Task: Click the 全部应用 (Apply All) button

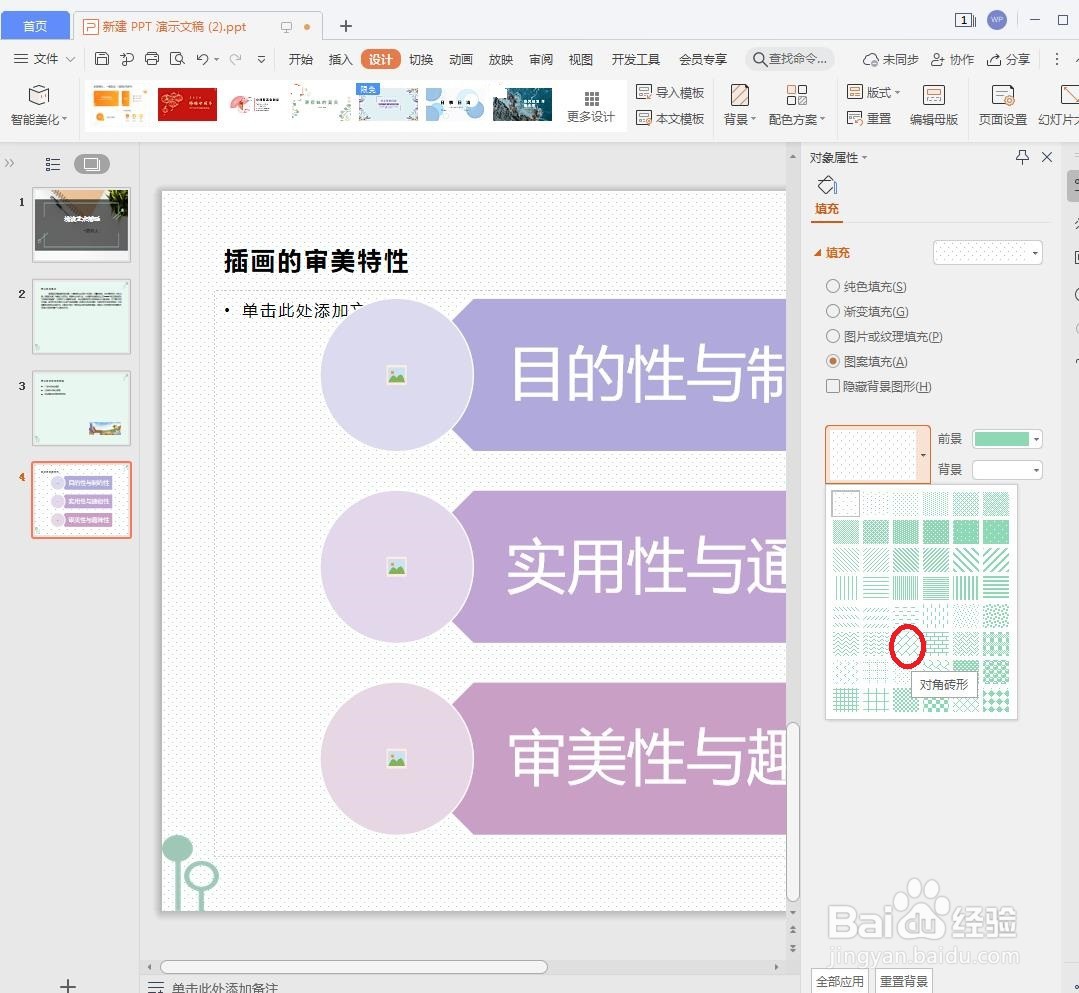Action: click(x=840, y=981)
